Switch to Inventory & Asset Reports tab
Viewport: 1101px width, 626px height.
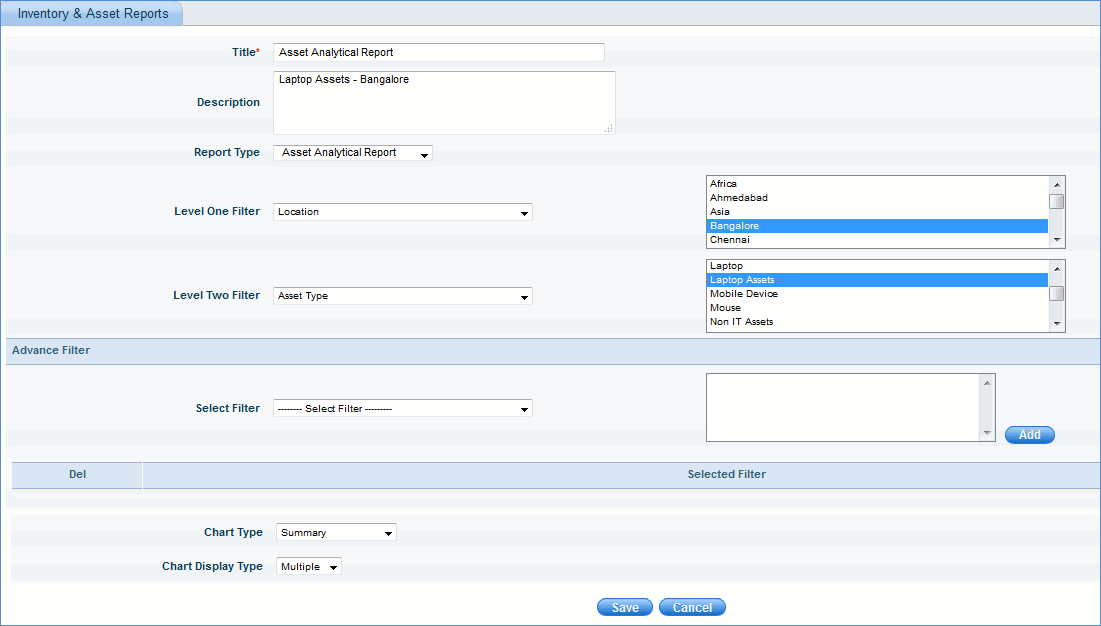pos(93,14)
